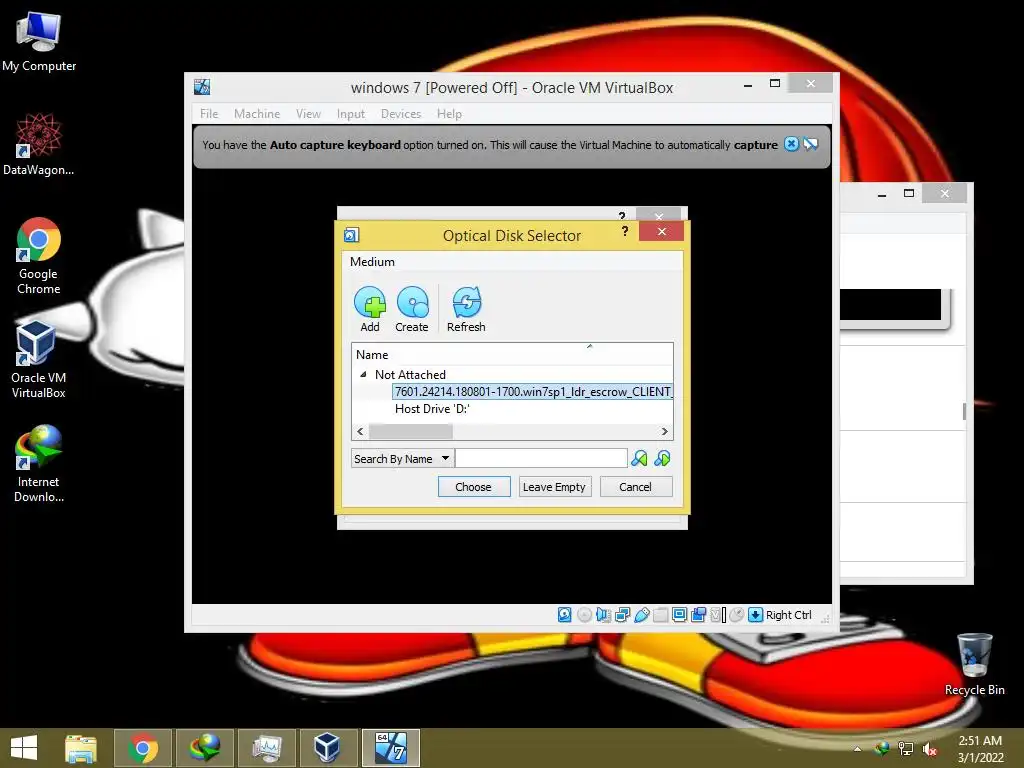Click shared folders status bar indicator
The width and height of the screenshot is (1024, 768).
tap(660, 615)
